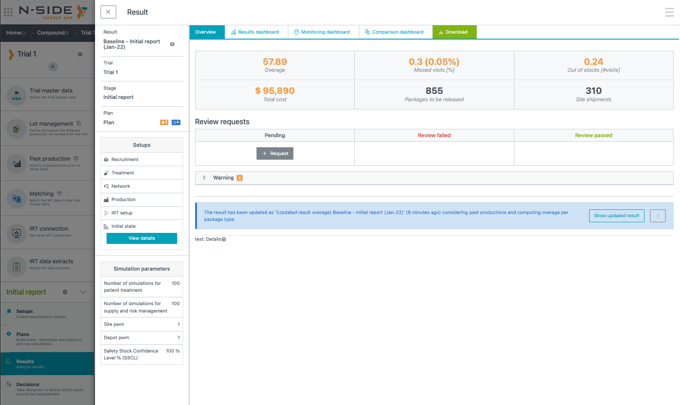Screen dimensions: 680x405
Task: Click the IRT data extracts icon
Action: tap(16, 265)
